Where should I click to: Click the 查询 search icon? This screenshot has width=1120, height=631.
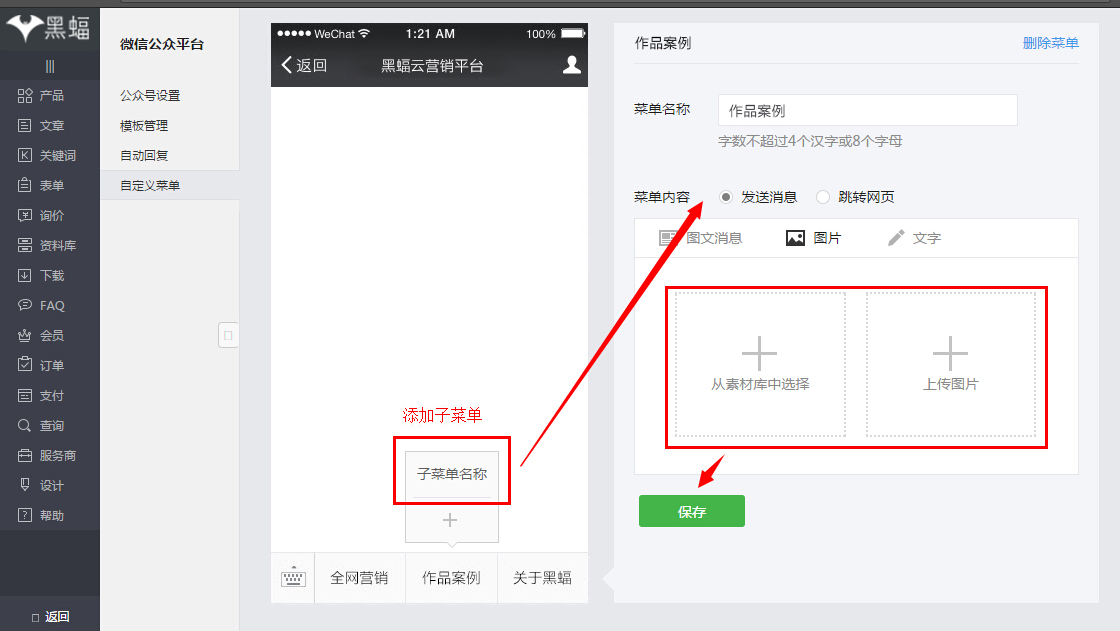coord(26,426)
